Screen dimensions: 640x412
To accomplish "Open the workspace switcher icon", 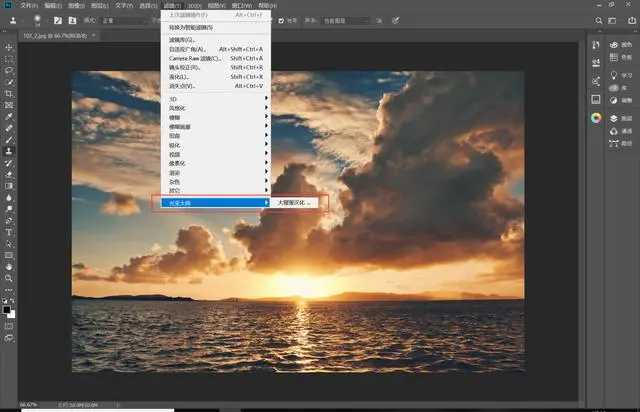I will (612, 20).
